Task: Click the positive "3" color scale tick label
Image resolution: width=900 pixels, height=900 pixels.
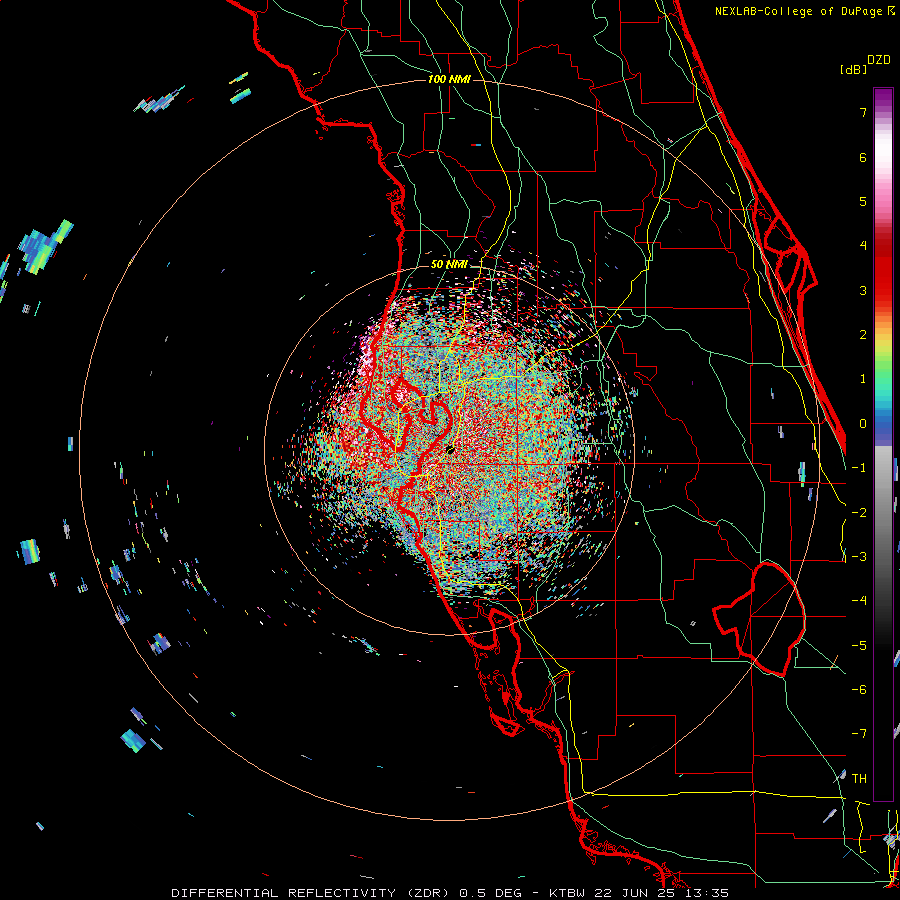Action: [863, 290]
